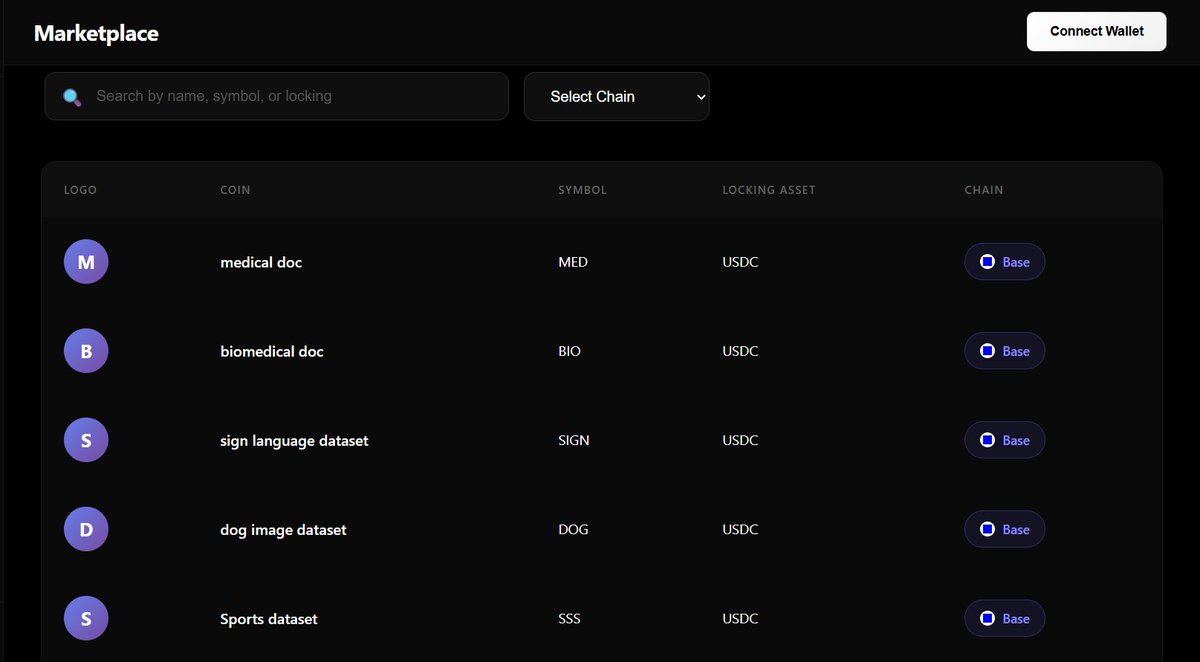Click the Base chain badge for sign language dataset
The height and width of the screenshot is (662, 1200).
(1004, 440)
